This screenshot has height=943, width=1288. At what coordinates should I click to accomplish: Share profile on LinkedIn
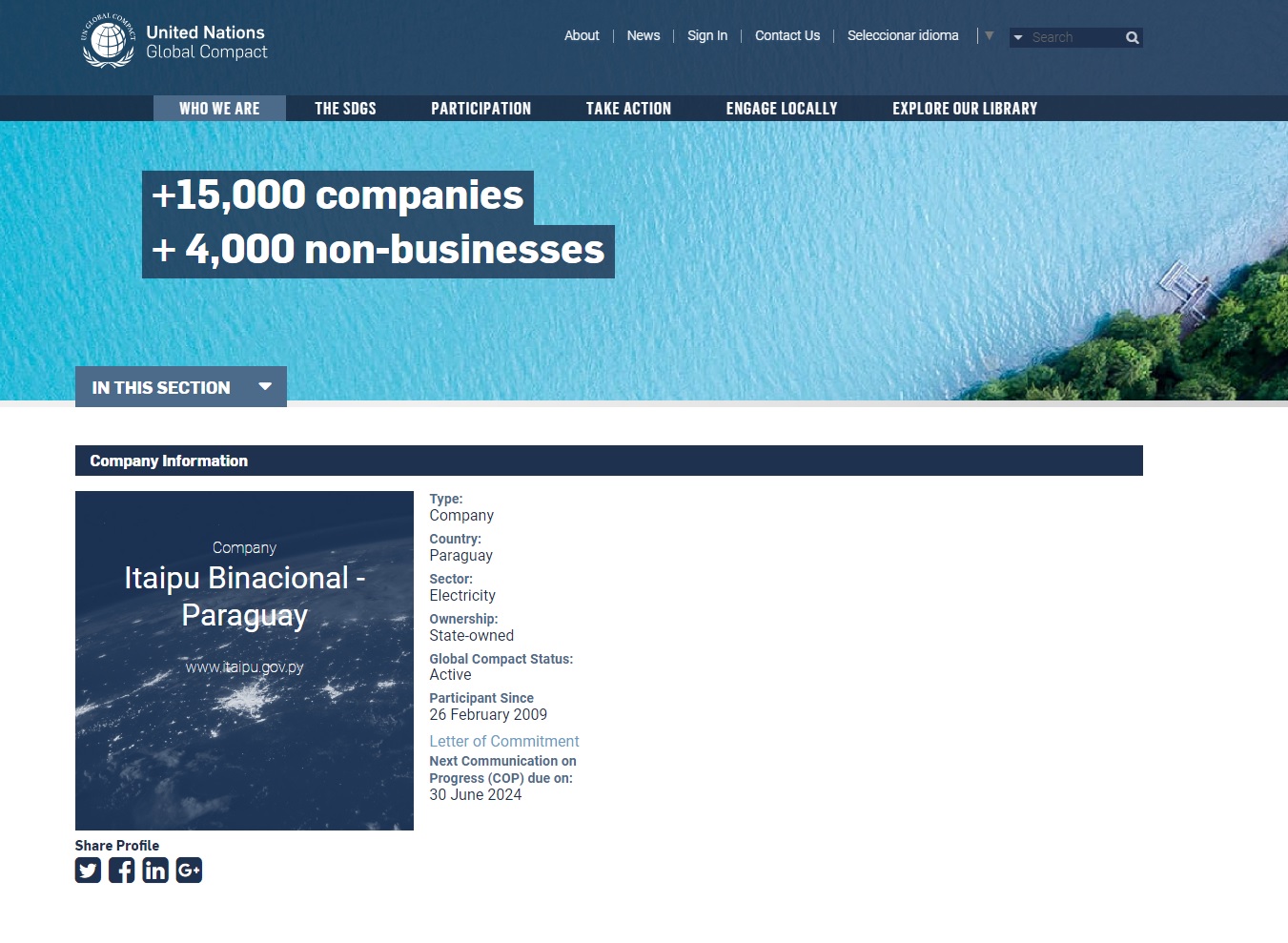(x=155, y=871)
